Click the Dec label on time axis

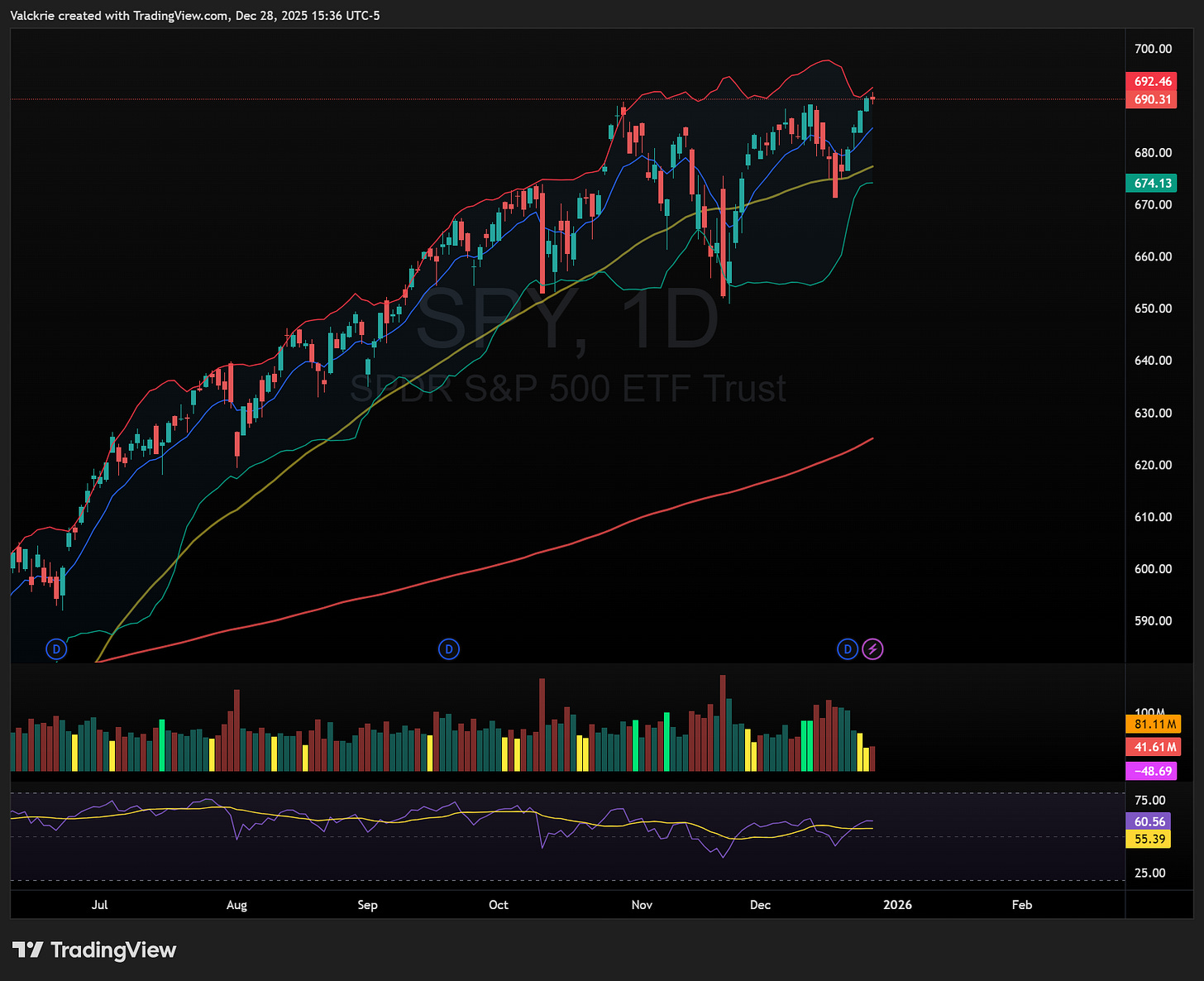click(x=760, y=905)
